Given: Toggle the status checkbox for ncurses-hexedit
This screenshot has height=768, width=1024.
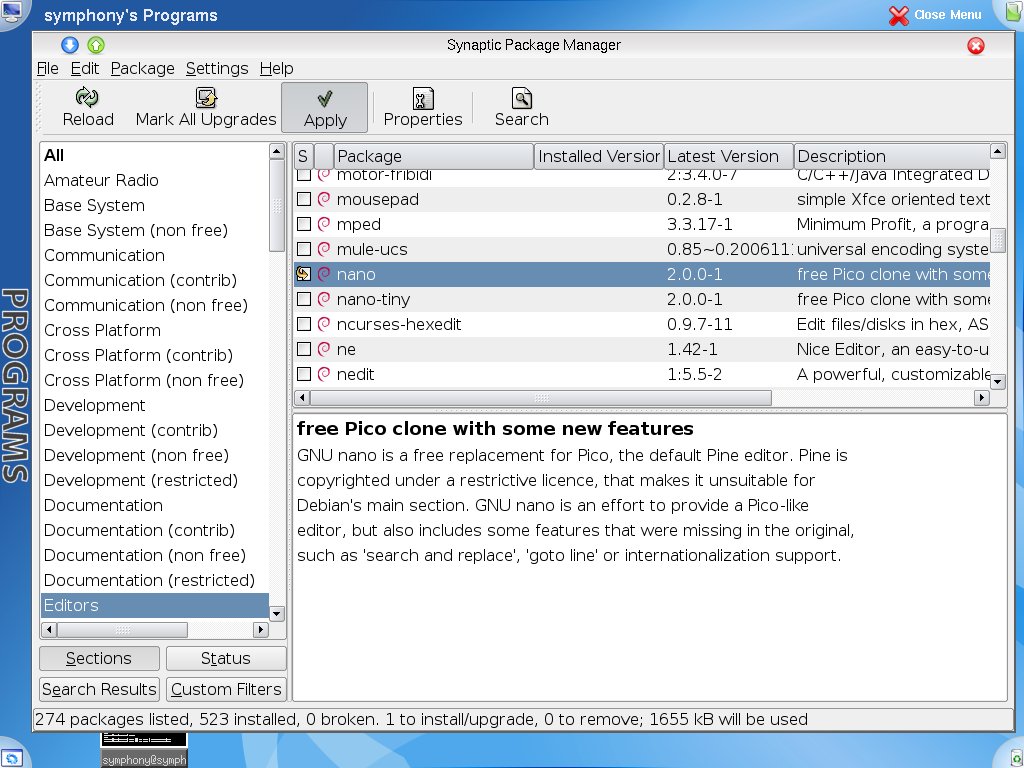Looking at the screenshot, I should (x=304, y=324).
